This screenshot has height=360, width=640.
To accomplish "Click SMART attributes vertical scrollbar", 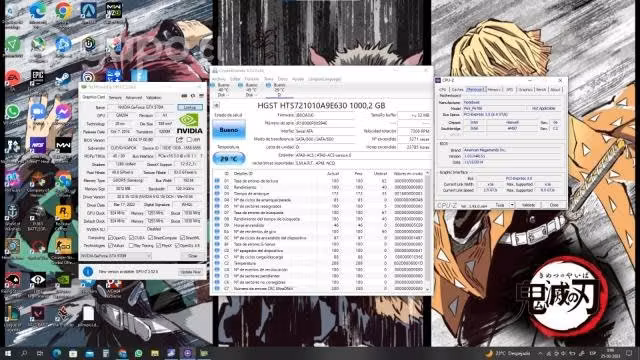I will [427, 231].
